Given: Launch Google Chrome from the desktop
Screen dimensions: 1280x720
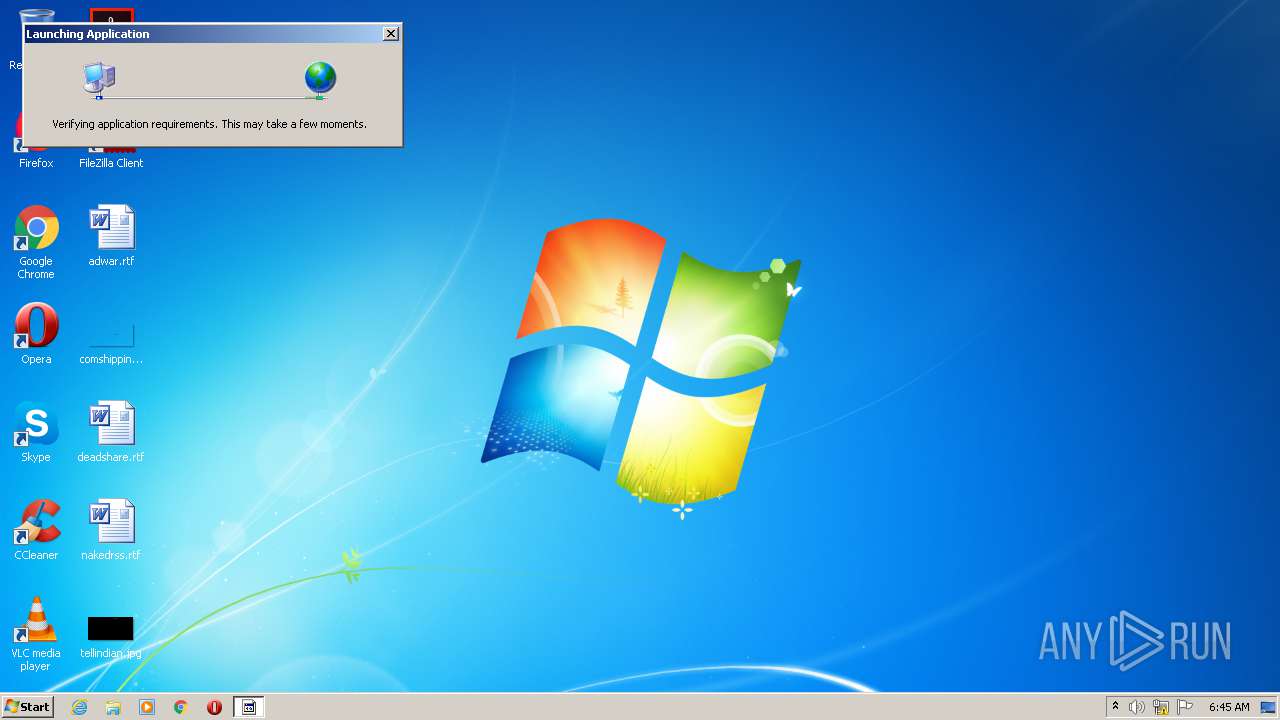Looking at the screenshot, I should coord(36,243).
